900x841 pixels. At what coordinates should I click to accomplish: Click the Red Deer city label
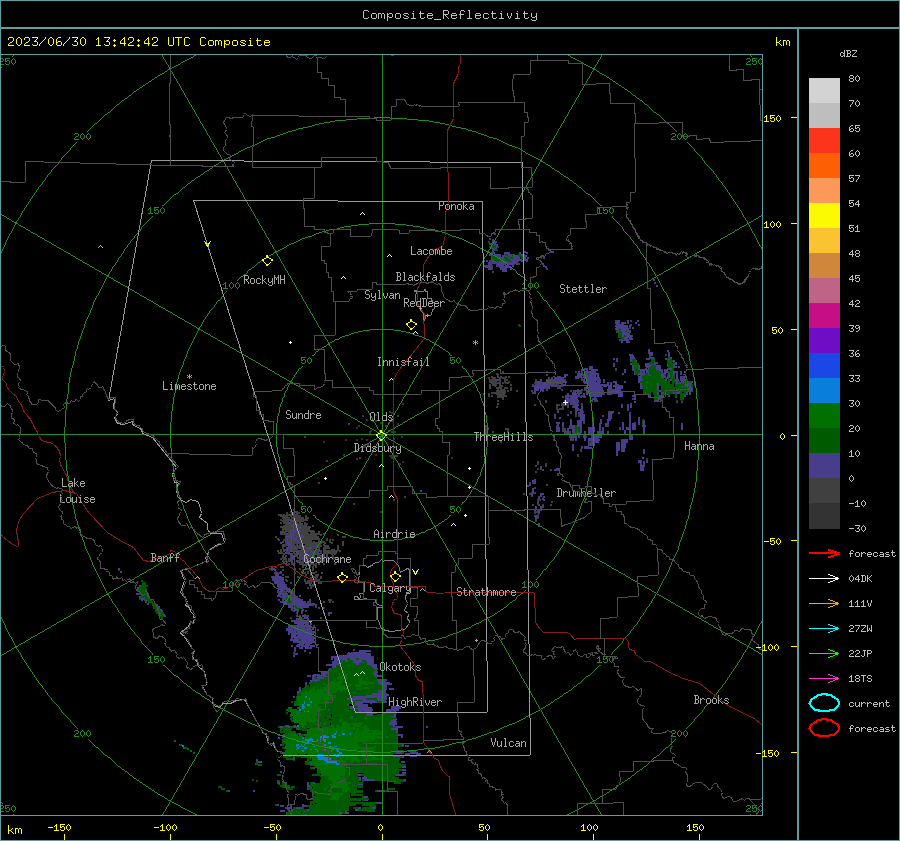424,303
